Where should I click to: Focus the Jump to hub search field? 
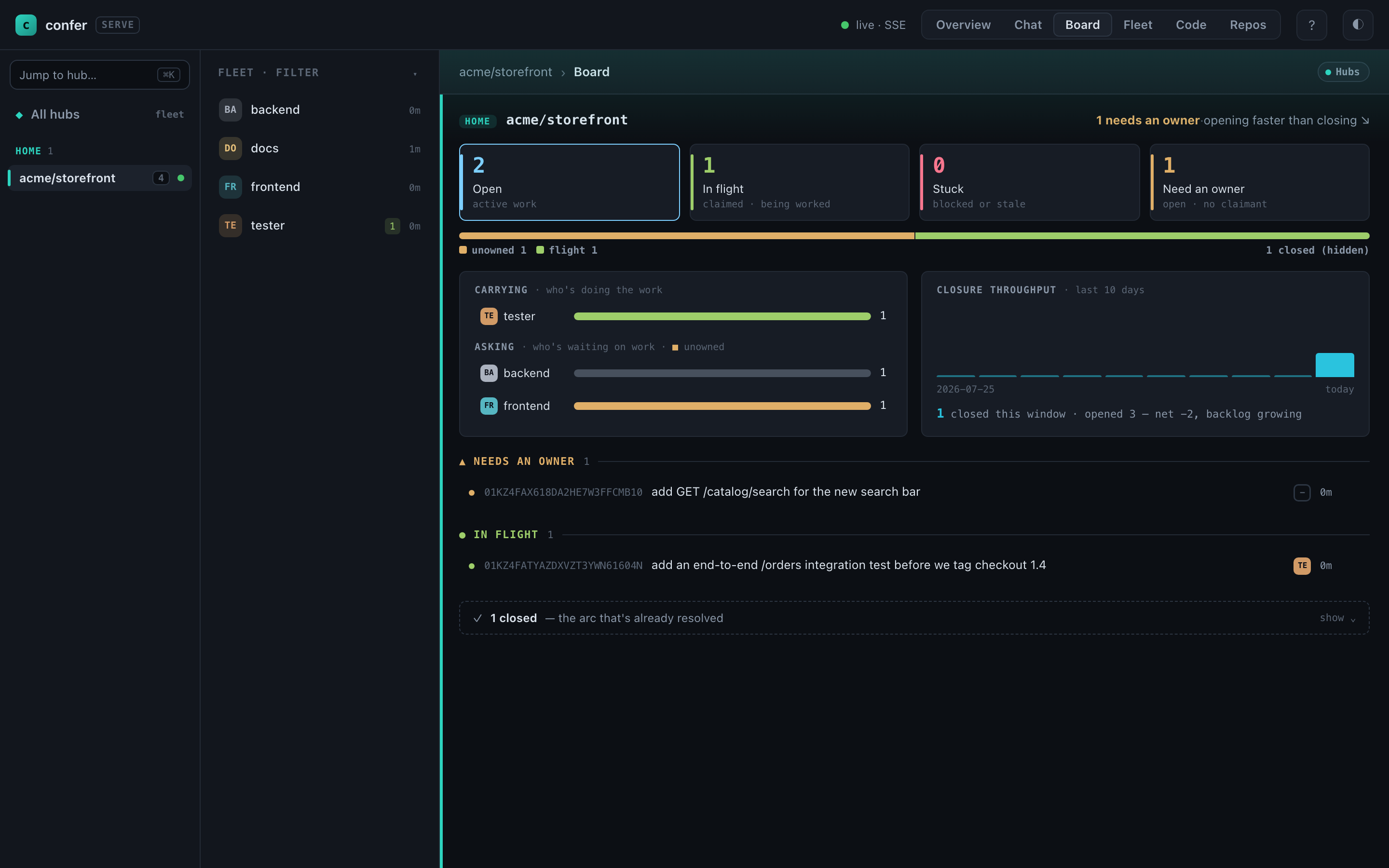pos(100,75)
